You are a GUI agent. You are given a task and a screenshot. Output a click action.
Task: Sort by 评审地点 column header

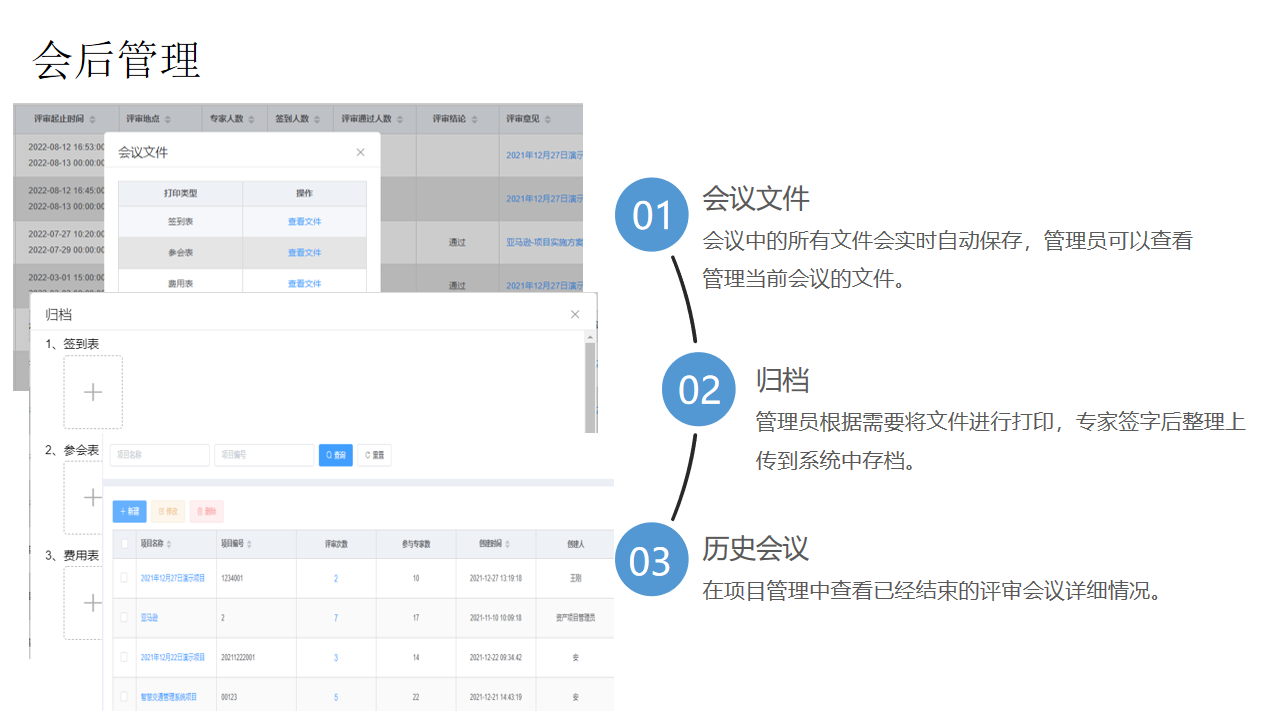pos(168,119)
